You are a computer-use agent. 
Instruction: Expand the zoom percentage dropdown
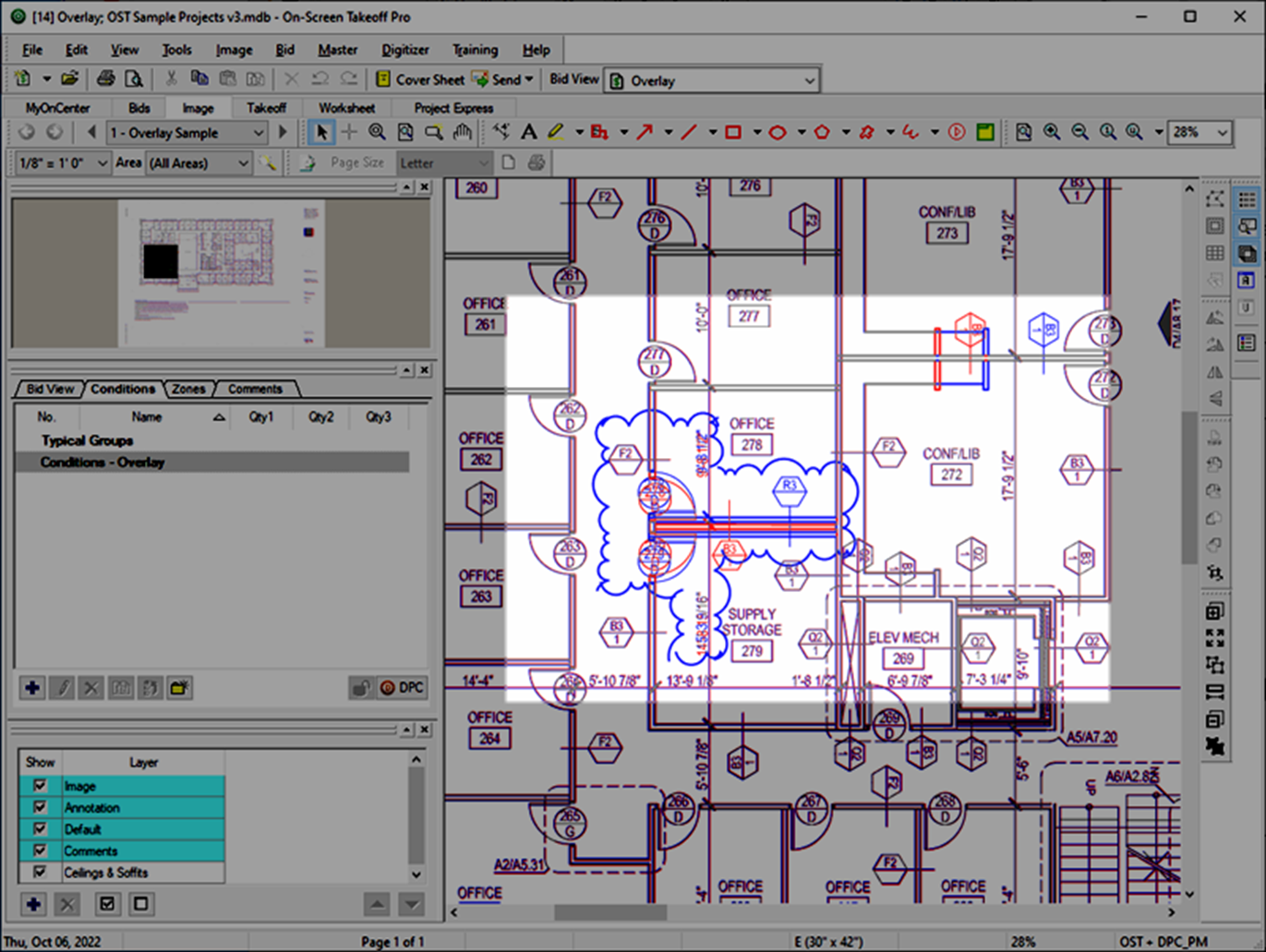(x=1200, y=132)
